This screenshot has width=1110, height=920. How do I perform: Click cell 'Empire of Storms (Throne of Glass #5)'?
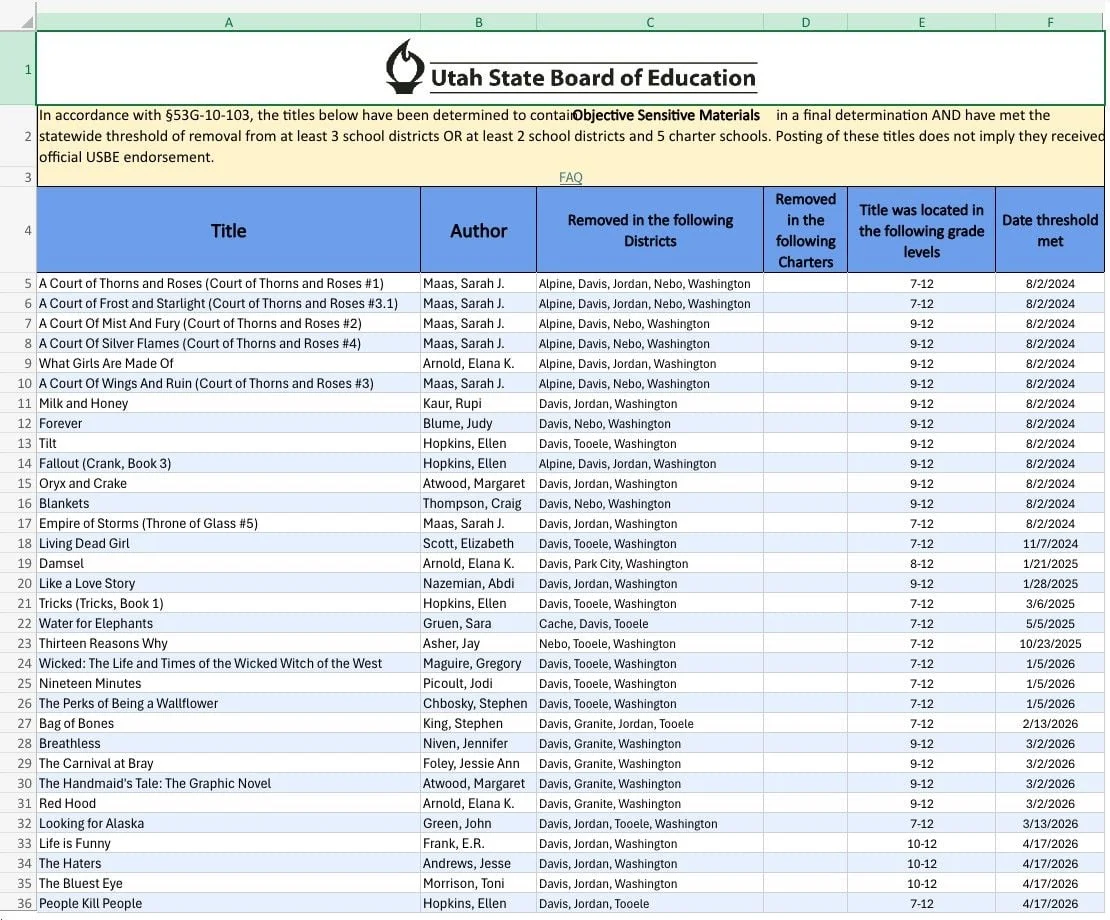click(x=228, y=523)
